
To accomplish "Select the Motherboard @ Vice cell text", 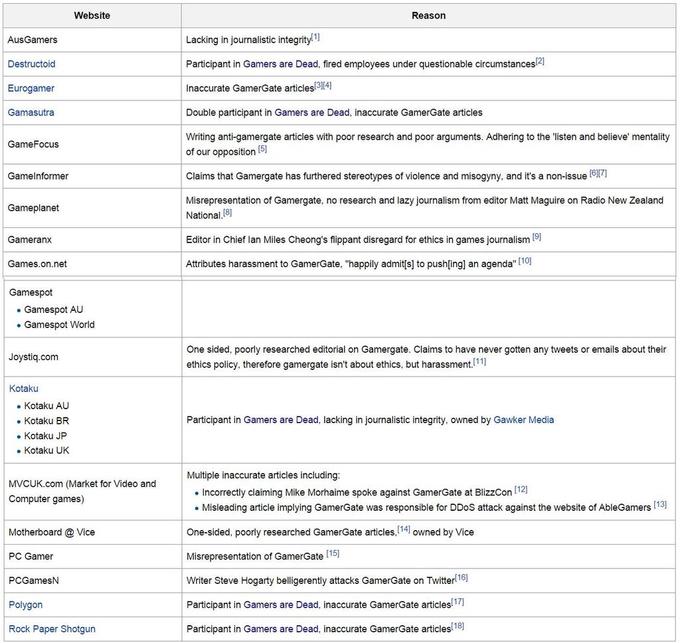I will pyautogui.click(x=52, y=532).
